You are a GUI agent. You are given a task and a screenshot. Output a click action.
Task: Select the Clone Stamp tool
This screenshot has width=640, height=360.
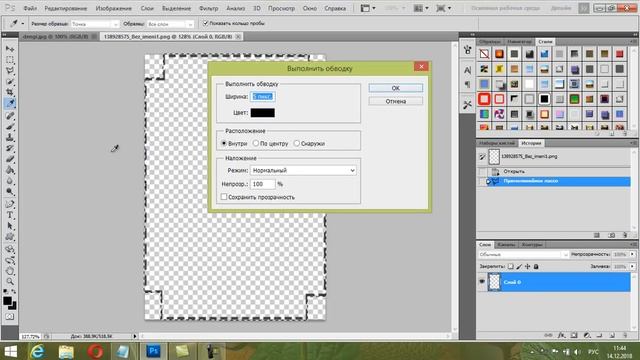pyautogui.click(x=10, y=138)
